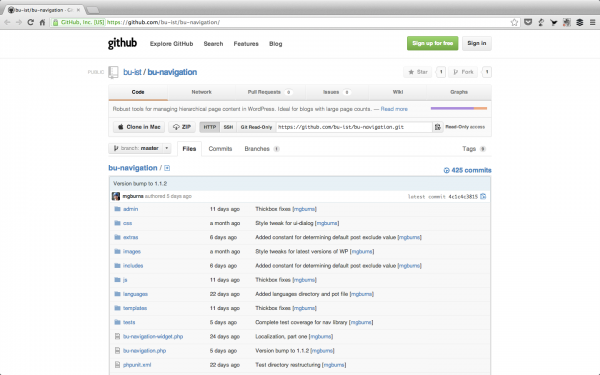Click the github logo
This screenshot has width=600, height=375.
point(122,43)
